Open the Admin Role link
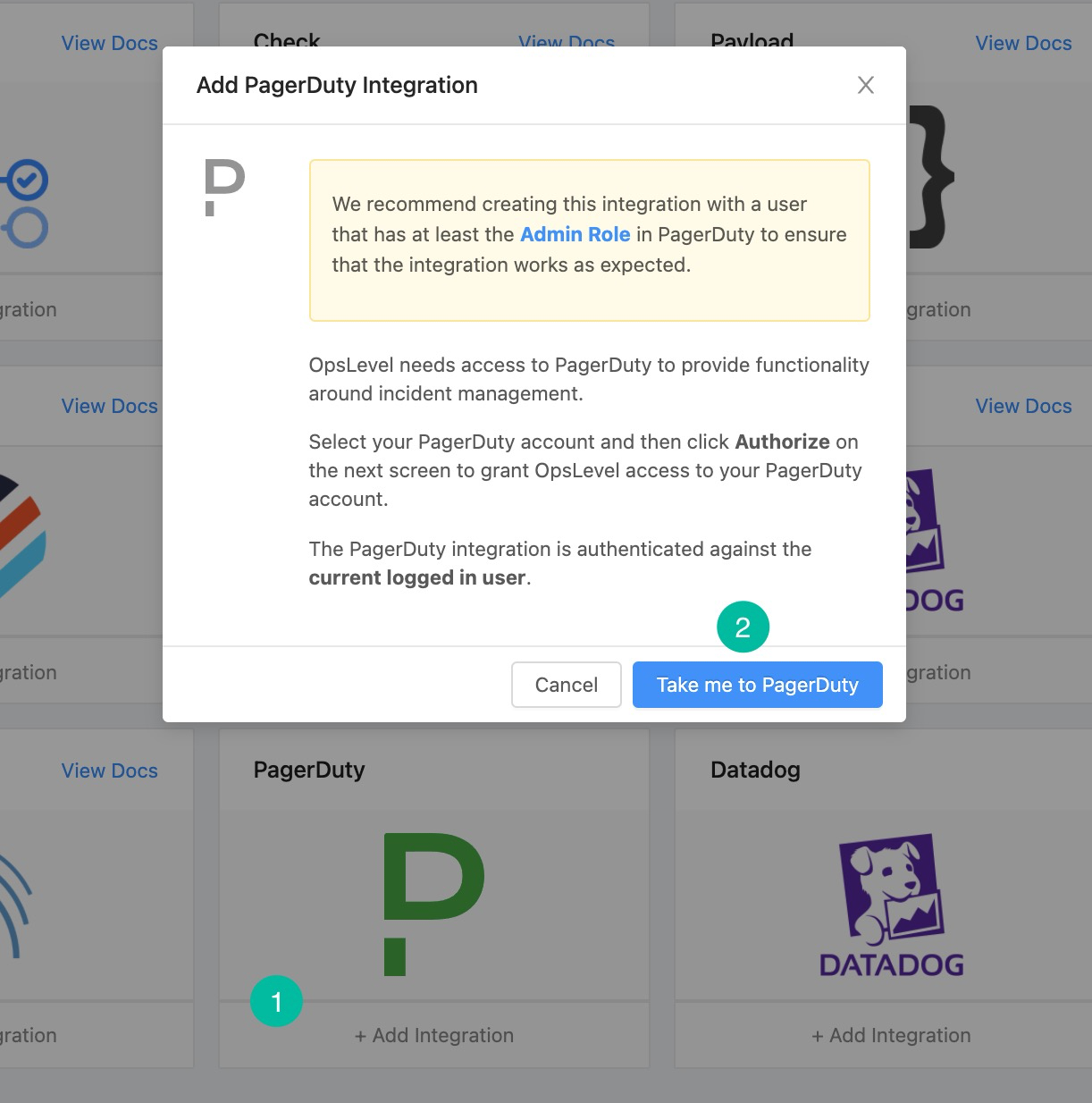1092x1103 pixels. (575, 234)
